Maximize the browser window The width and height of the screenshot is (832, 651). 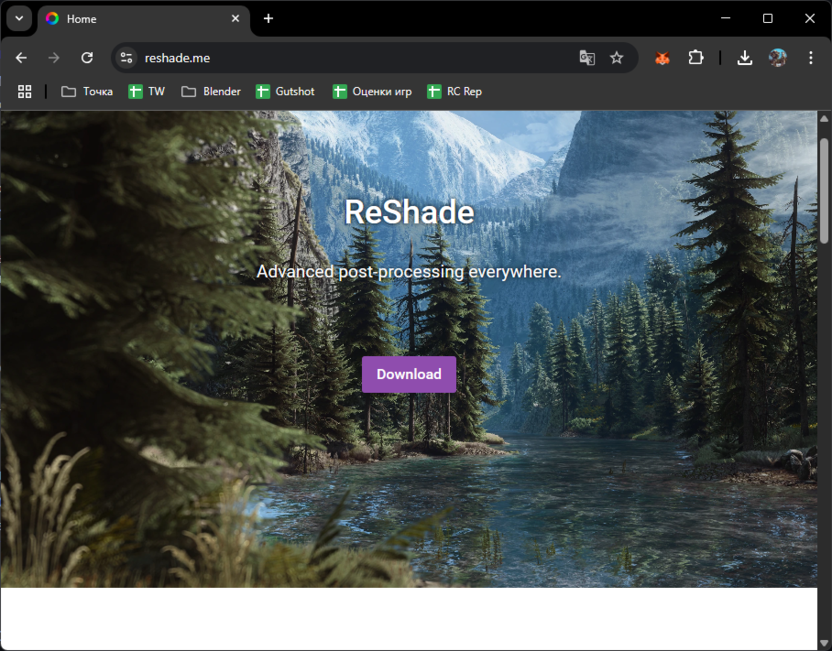767,19
